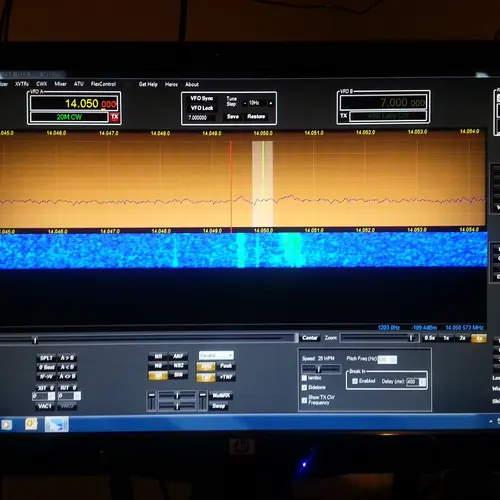Screen dimensions: 500x500
Task: Click the Swap receivers button
Action: [x=218, y=406]
